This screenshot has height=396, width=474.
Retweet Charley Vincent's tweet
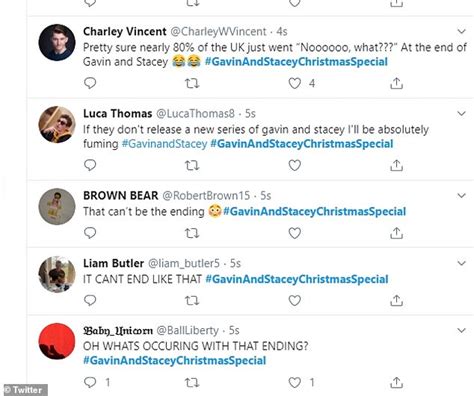(x=192, y=83)
